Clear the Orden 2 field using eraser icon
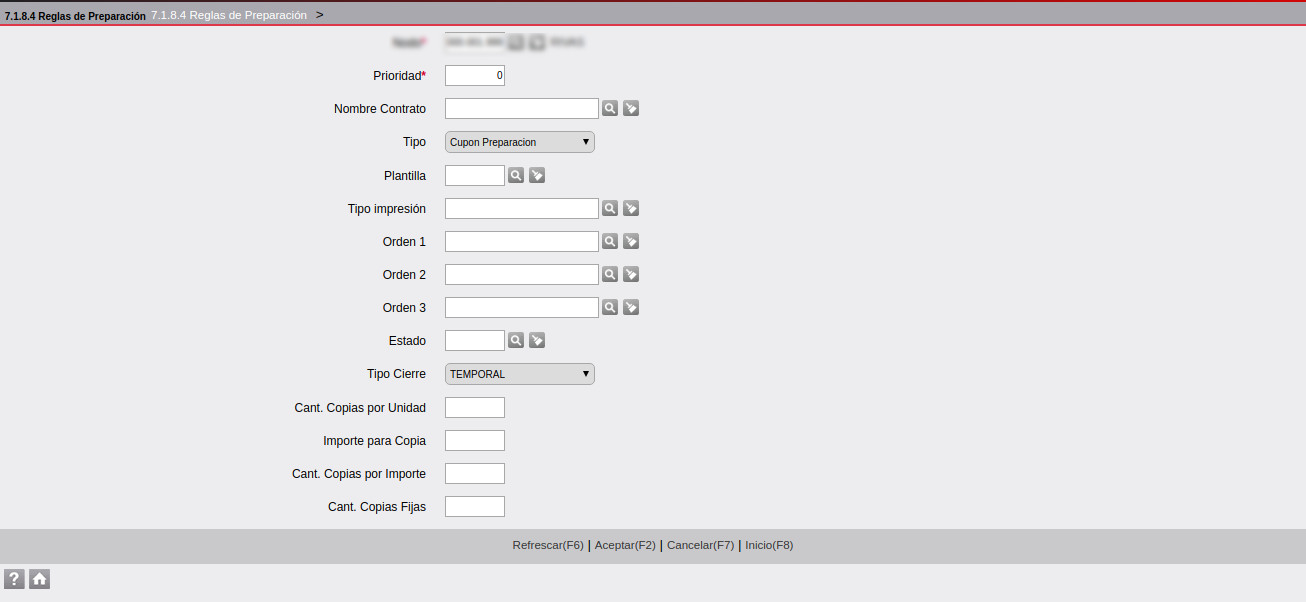 (631, 274)
